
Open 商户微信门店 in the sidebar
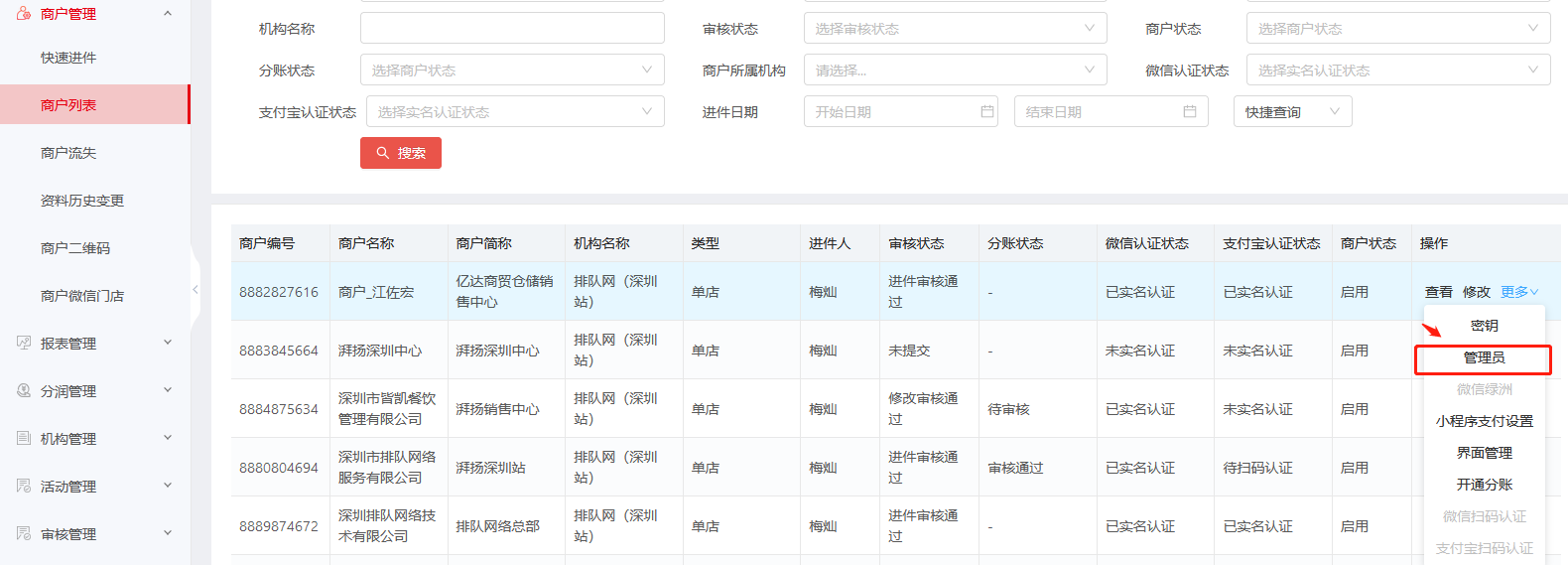(82, 296)
